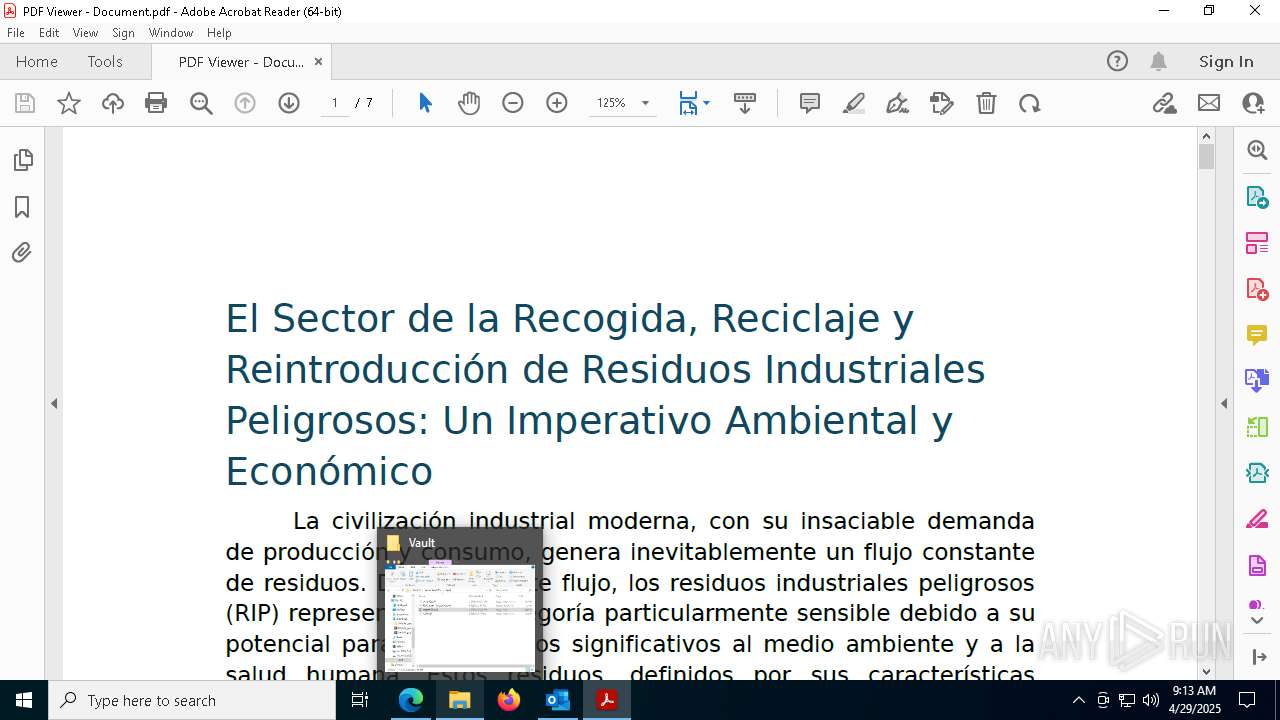Zoom in with plus icon
Screen dimensions: 1280x720
(557, 103)
